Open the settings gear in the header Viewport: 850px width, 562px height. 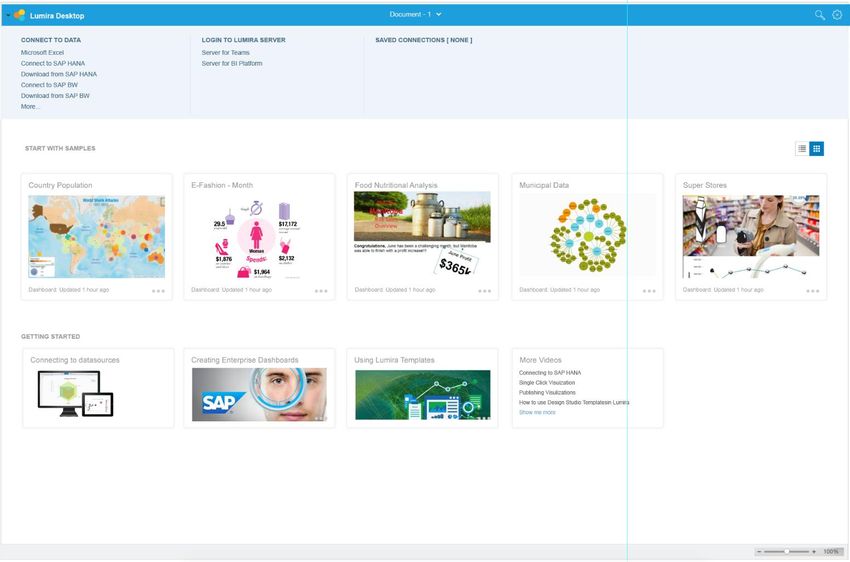pyautogui.click(x=837, y=15)
